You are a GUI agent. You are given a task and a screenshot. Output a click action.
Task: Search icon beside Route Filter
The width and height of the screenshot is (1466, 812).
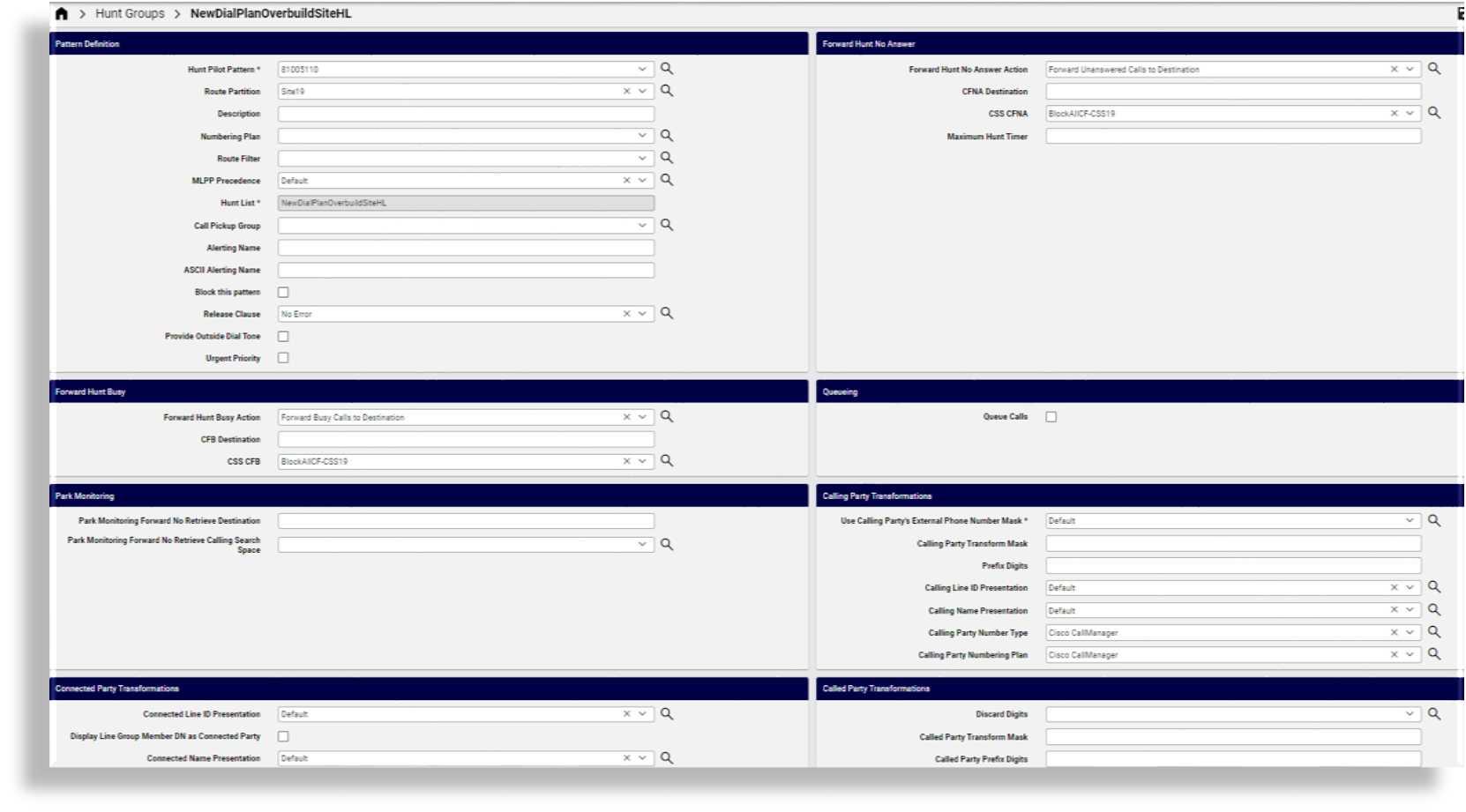click(667, 158)
